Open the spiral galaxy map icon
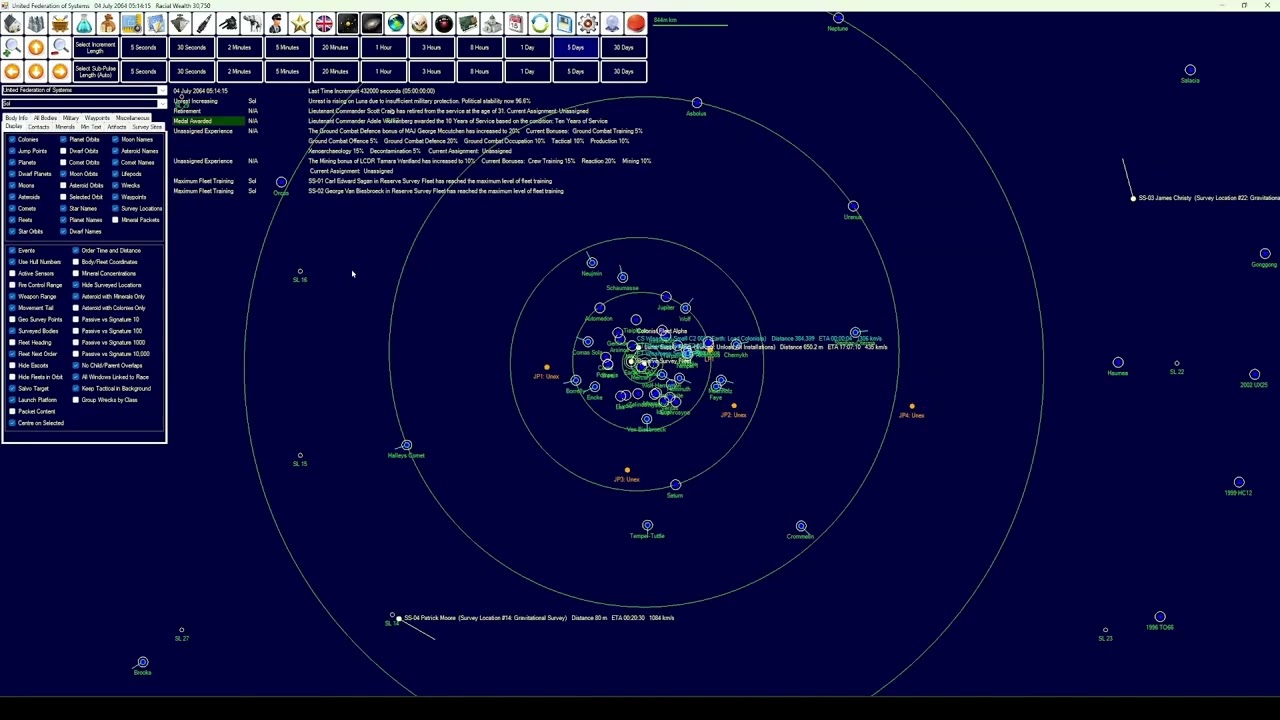1280x720 pixels. [372, 23]
